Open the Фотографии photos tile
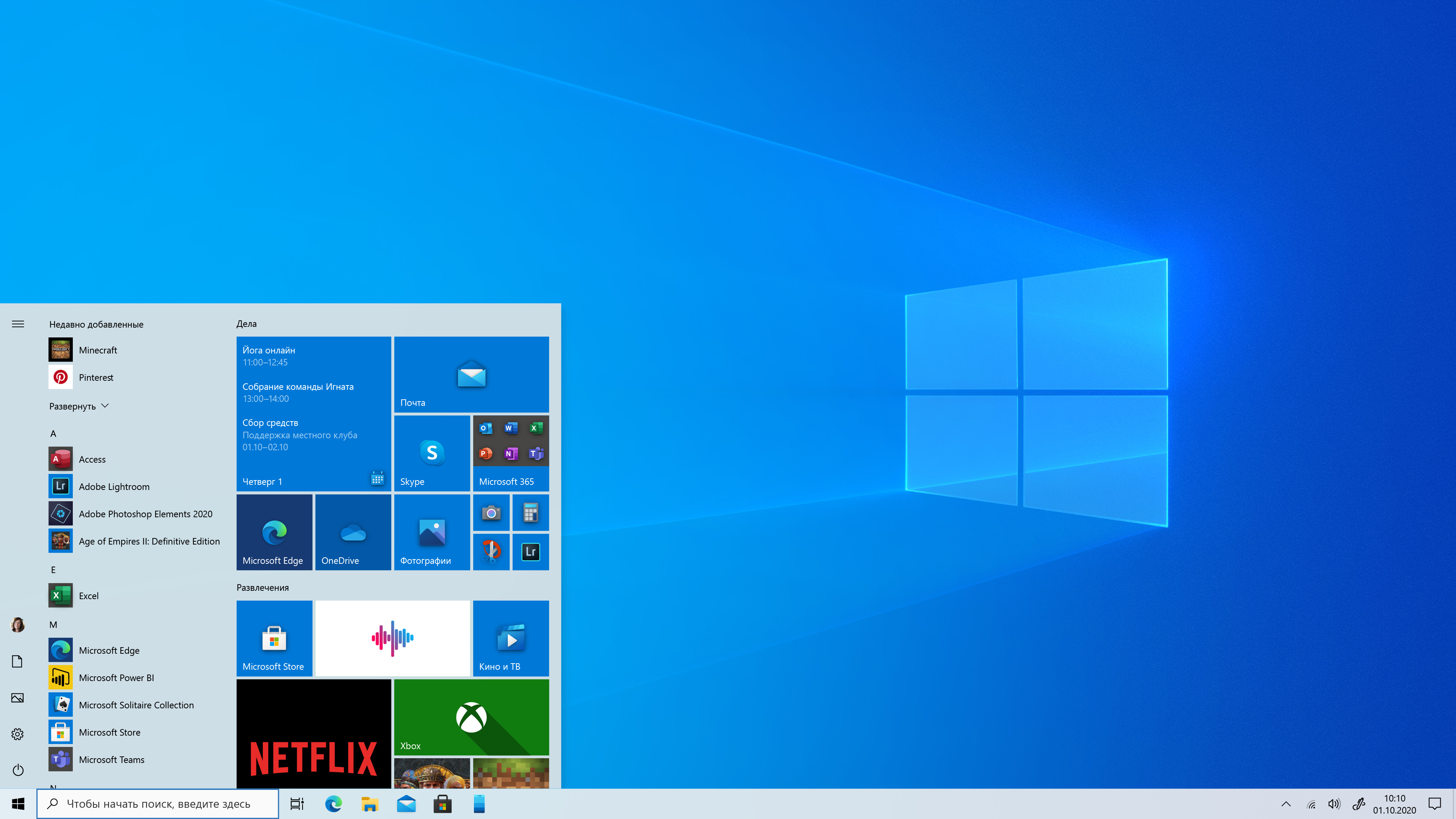The width and height of the screenshot is (1456, 819). [x=431, y=532]
